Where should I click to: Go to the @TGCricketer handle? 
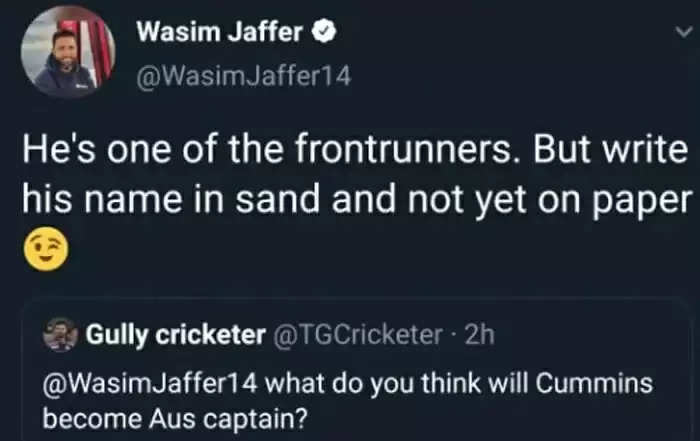tap(357, 334)
